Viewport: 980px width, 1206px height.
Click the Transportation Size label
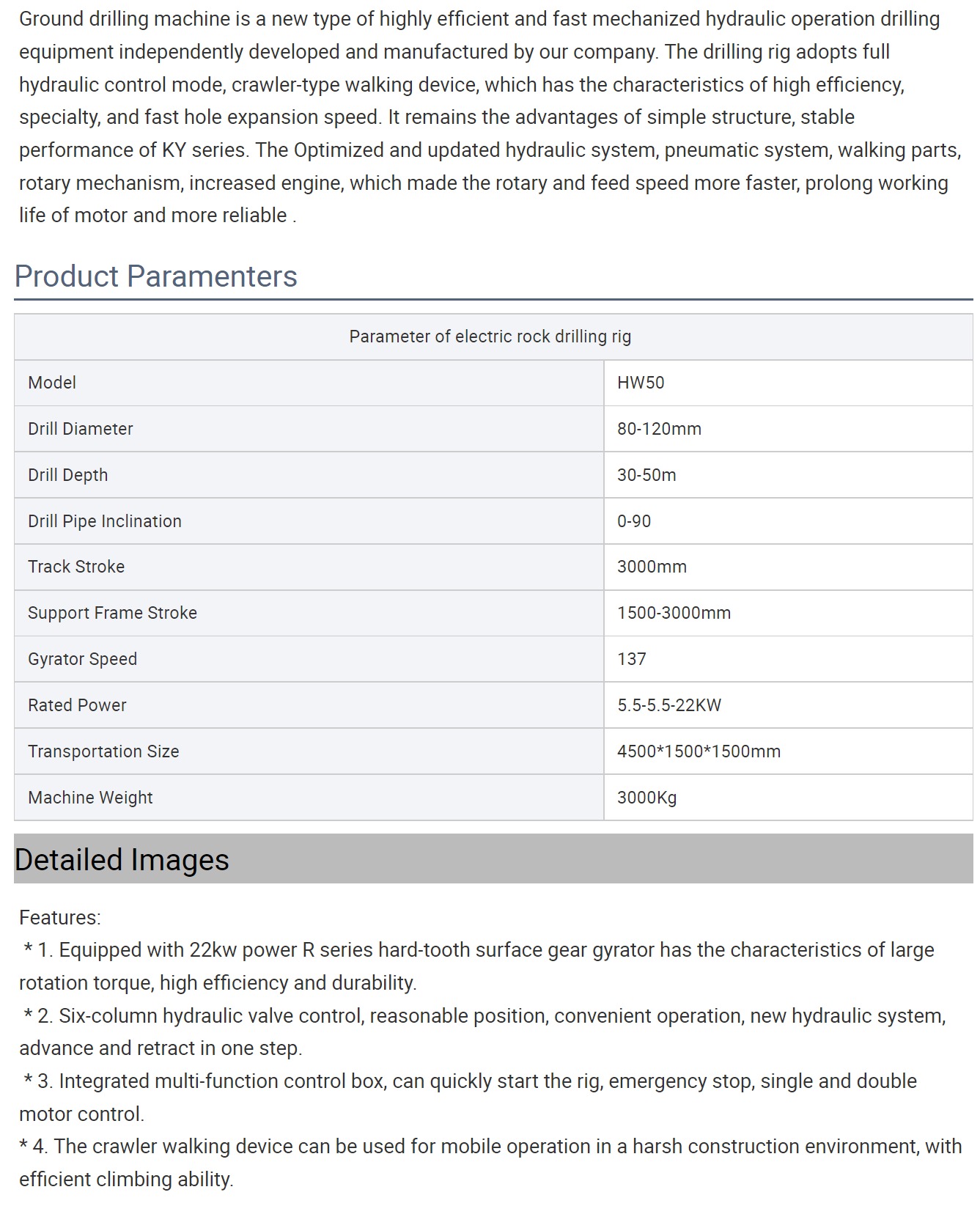(103, 751)
